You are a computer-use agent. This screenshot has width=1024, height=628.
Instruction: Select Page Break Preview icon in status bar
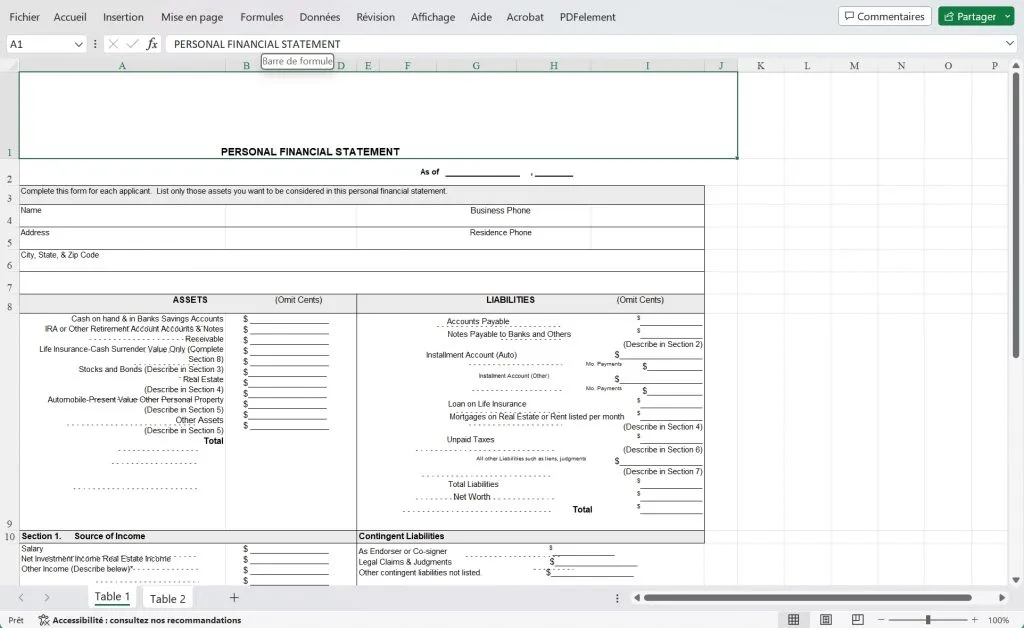pyautogui.click(x=857, y=619)
